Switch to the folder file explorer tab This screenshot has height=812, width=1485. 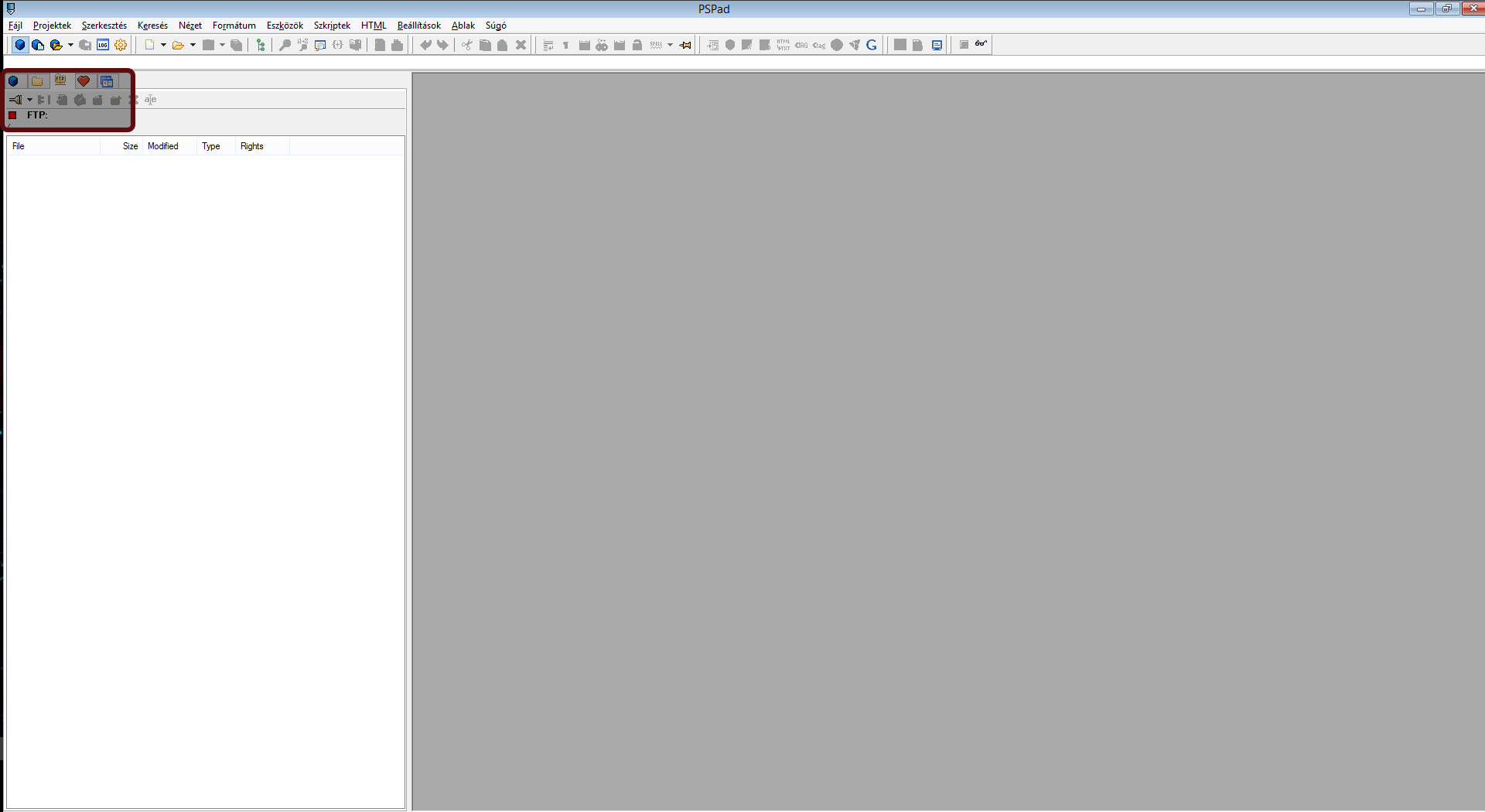coord(37,81)
